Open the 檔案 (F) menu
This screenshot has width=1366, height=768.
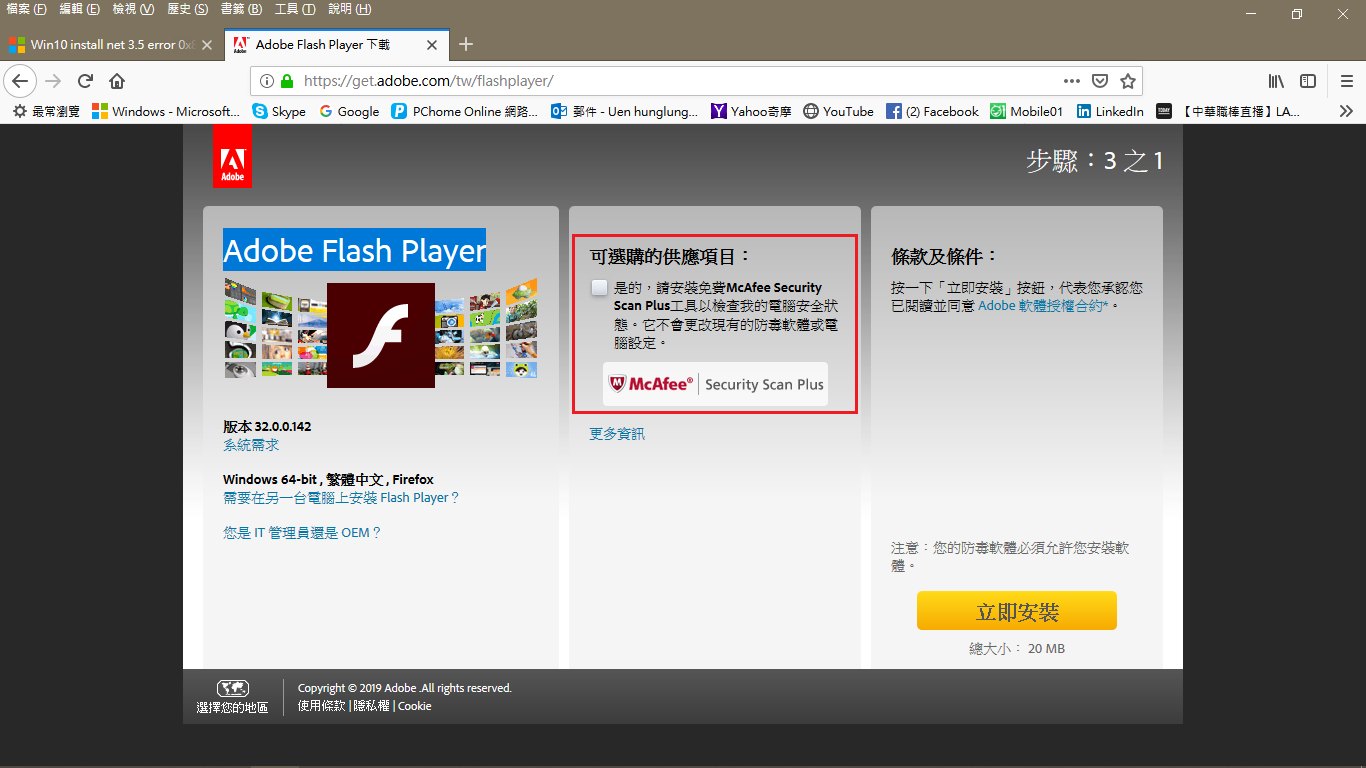point(27,9)
